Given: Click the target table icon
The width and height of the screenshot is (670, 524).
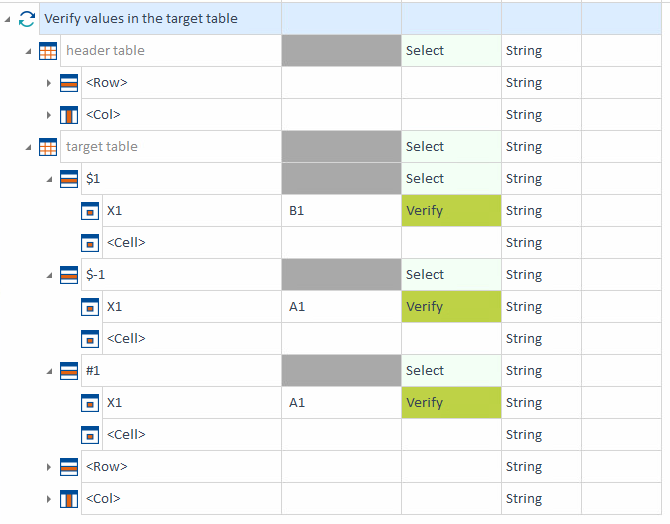Looking at the screenshot, I should click(48, 147).
